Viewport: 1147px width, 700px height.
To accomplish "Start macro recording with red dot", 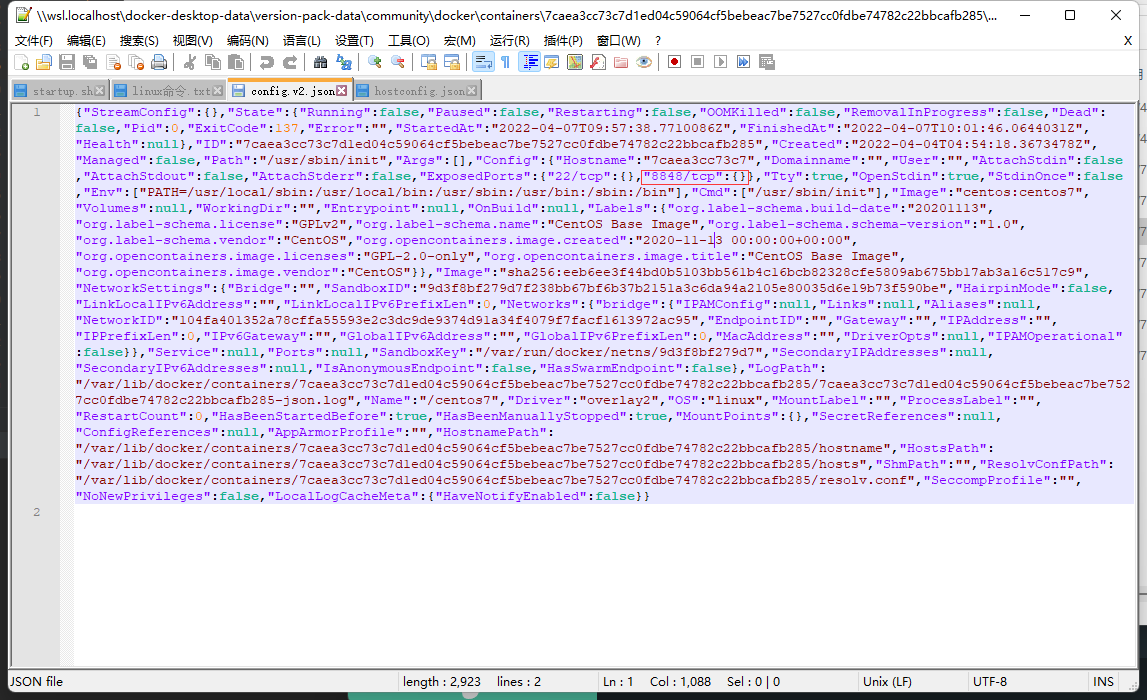I will coord(674,62).
